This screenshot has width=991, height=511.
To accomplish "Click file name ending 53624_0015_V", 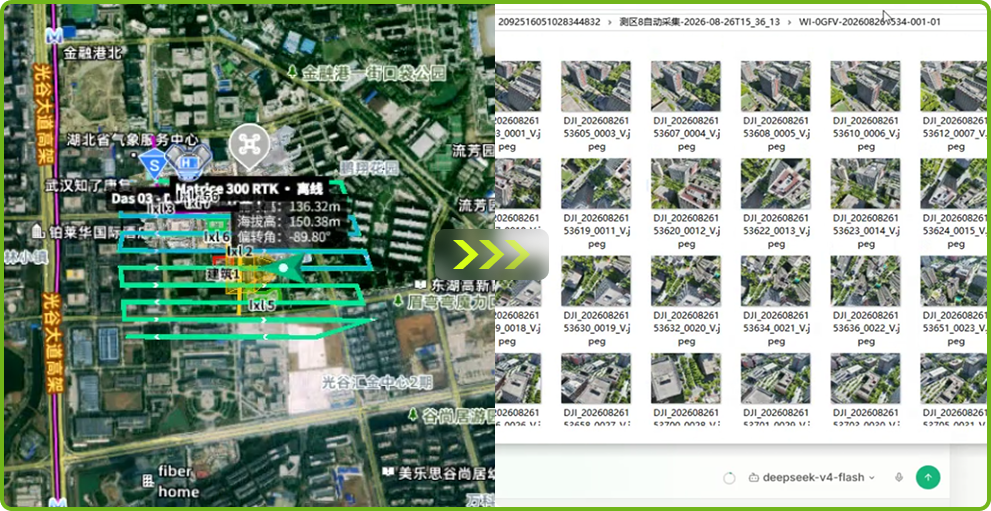I will click(x=954, y=231).
